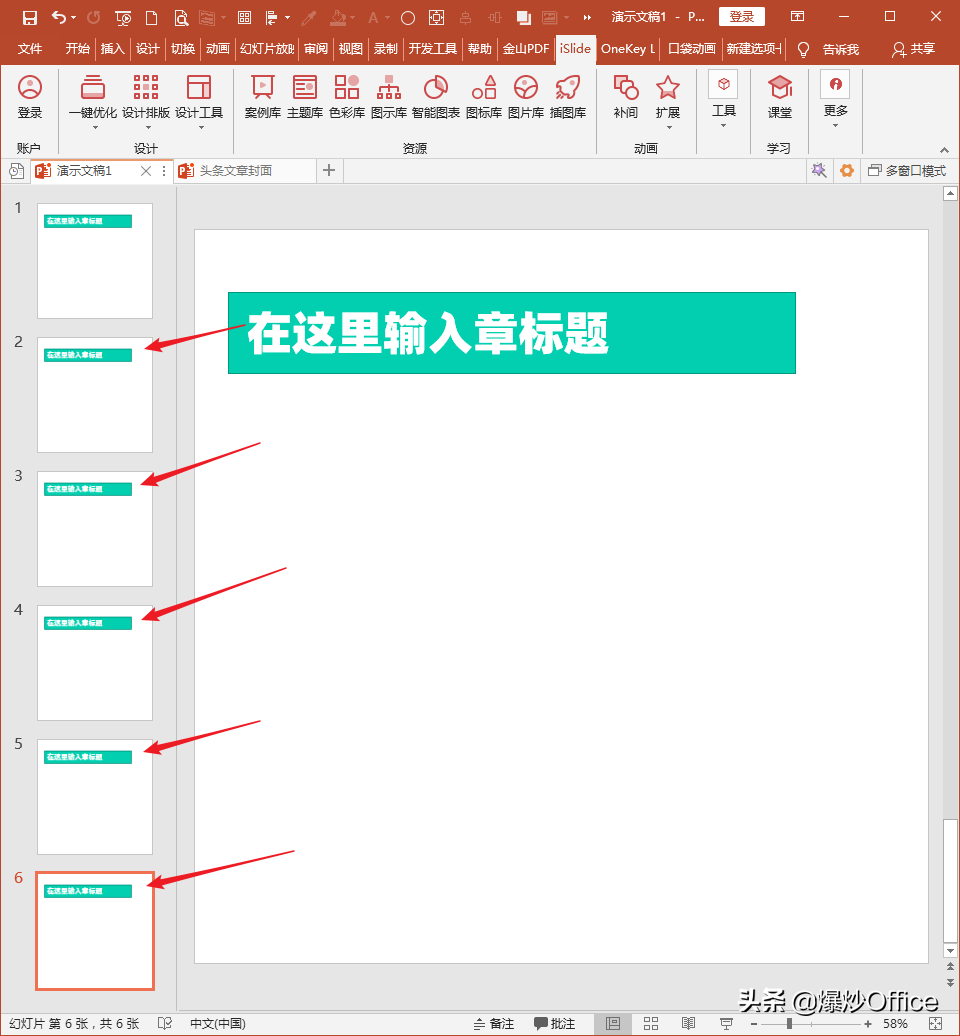Viewport: 960px width, 1036px height.
Task: Switch to Reading view icon
Action: click(x=688, y=1023)
